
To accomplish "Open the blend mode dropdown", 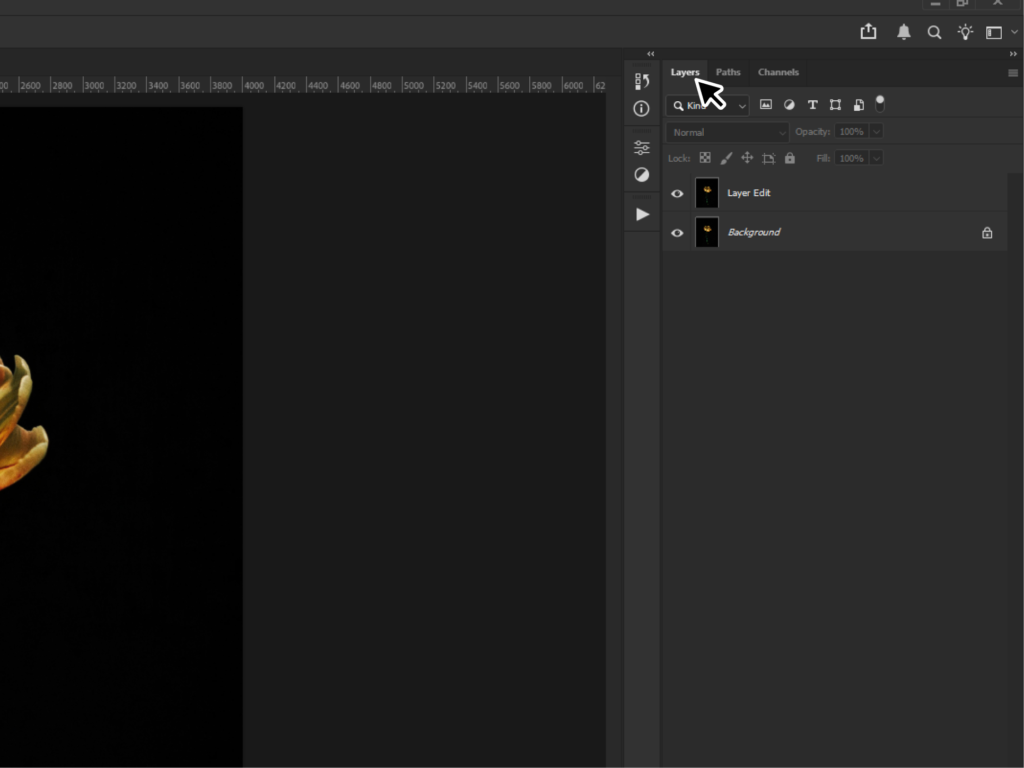I will (x=726, y=131).
